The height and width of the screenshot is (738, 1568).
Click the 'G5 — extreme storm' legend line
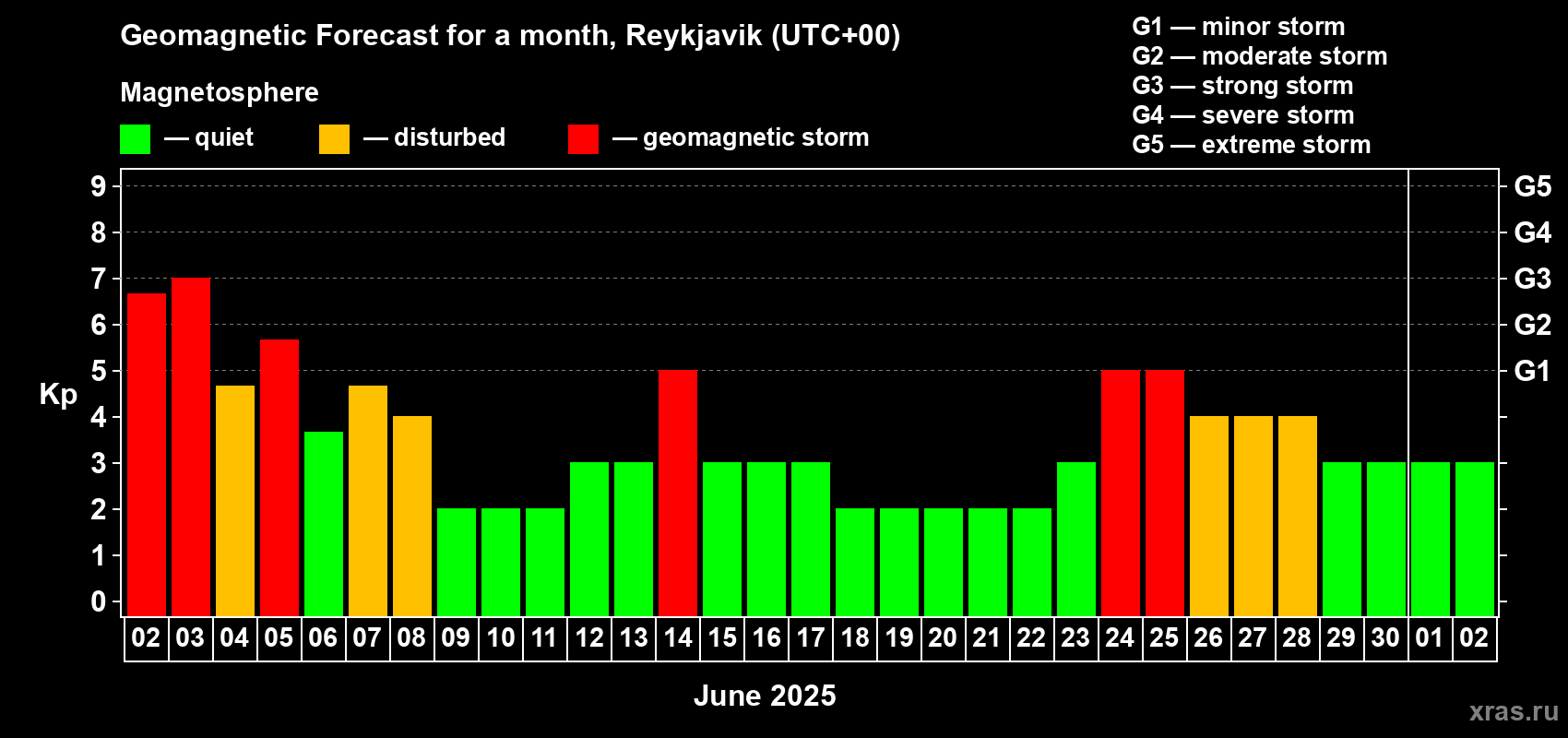[x=1252, y=145]
